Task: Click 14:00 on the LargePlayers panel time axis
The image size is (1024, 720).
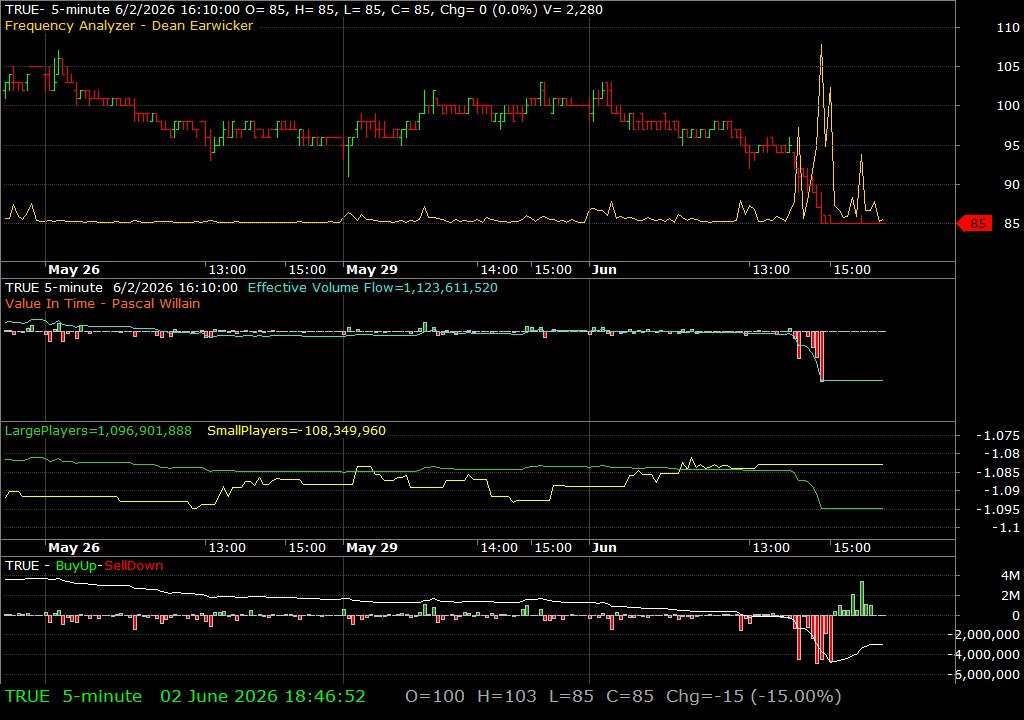Action: pyautogui.click(x=499, y=548)
